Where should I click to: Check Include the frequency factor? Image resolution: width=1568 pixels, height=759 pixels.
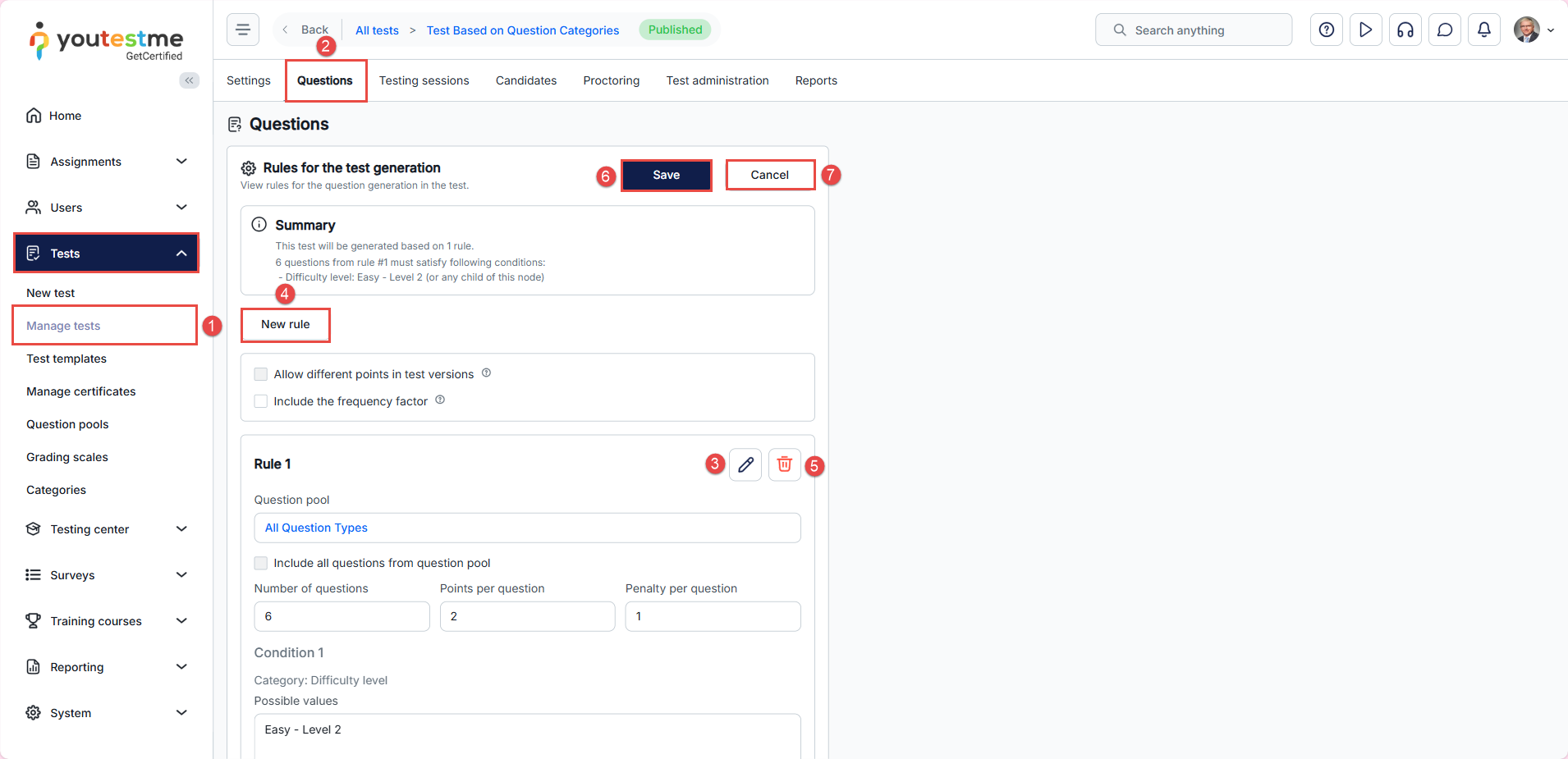pos(261,401)
